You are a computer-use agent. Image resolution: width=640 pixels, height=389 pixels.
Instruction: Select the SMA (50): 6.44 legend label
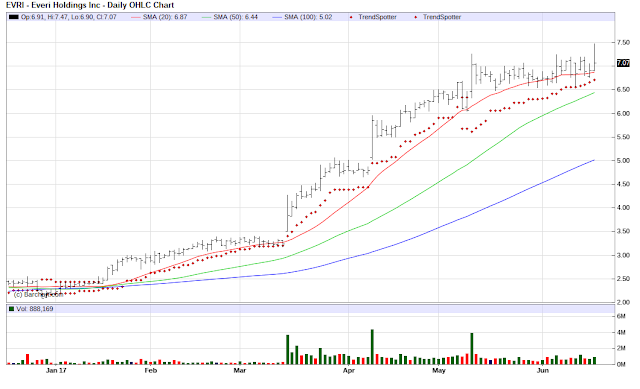click(236, 17)
